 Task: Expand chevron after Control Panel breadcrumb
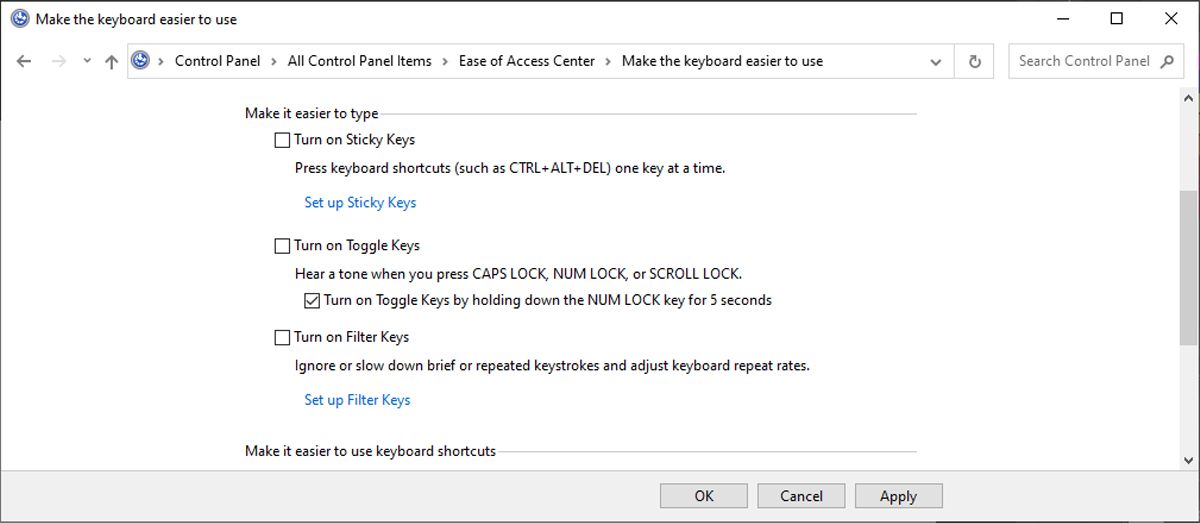[274, 61]
